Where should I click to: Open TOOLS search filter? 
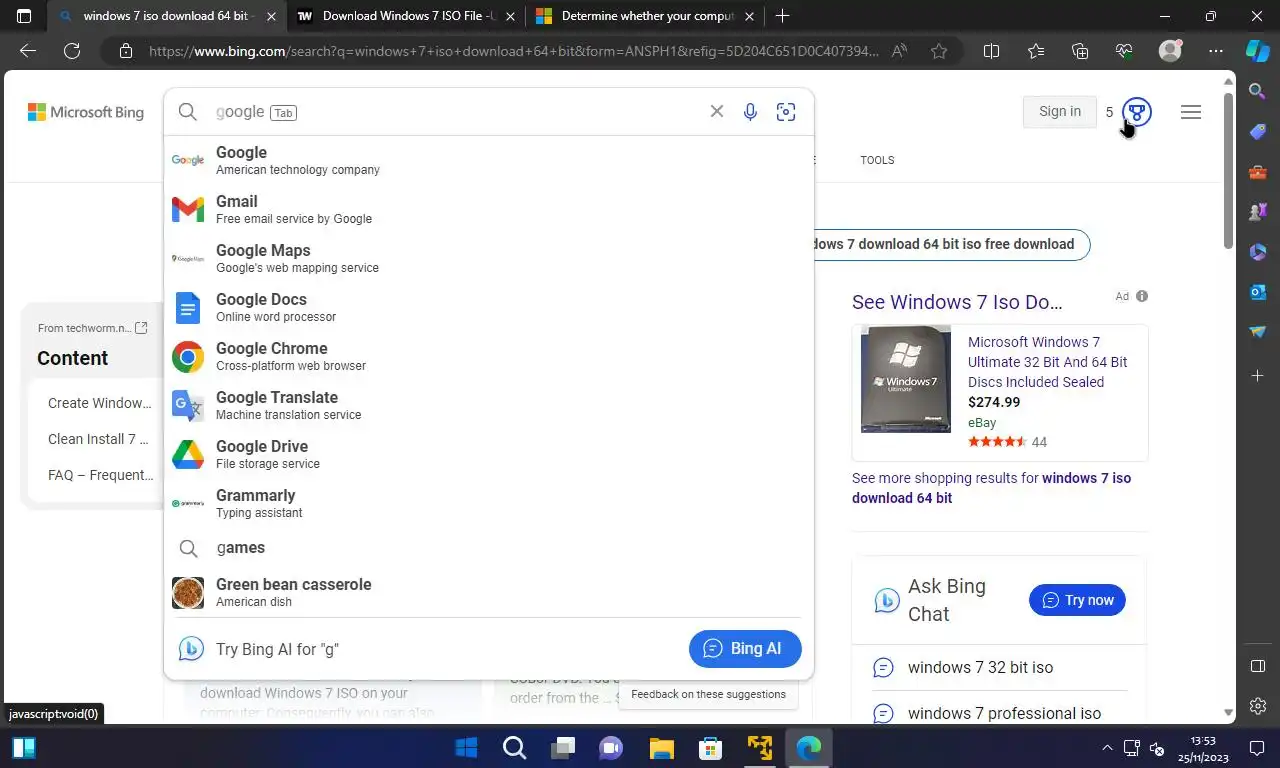coord(877,160)
